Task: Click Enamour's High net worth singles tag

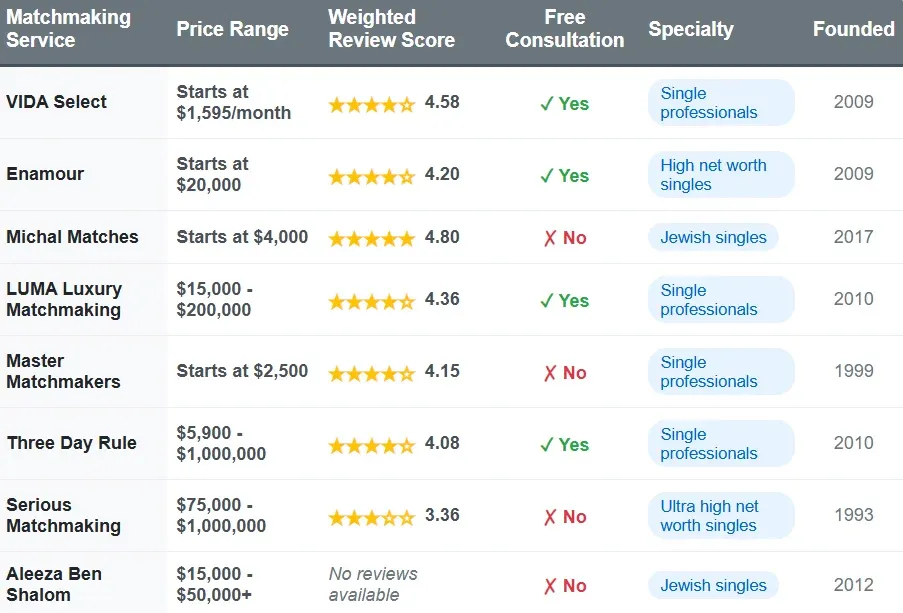Action: click(x=720, y=175)
